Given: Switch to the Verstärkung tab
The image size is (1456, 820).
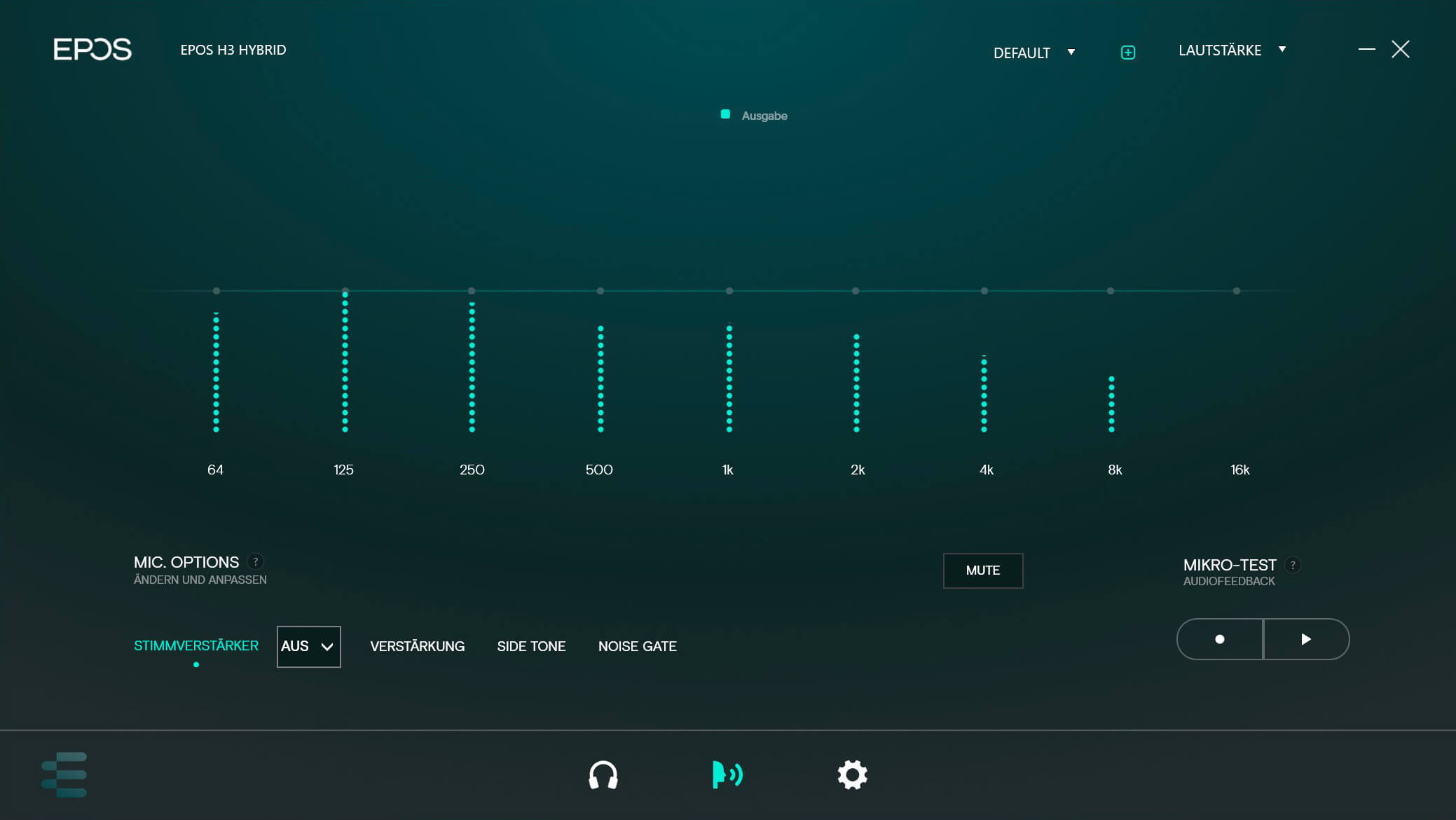Looking at the screenshot, I should pos(417,646).
